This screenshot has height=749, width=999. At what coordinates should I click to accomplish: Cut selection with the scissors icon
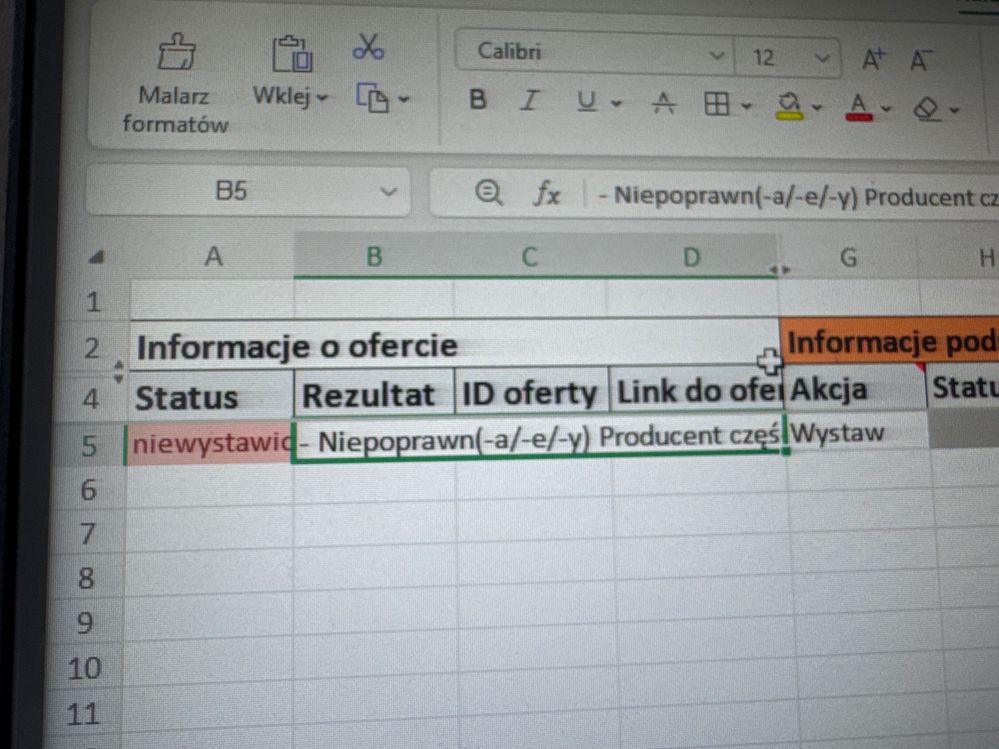coord(368,46)
